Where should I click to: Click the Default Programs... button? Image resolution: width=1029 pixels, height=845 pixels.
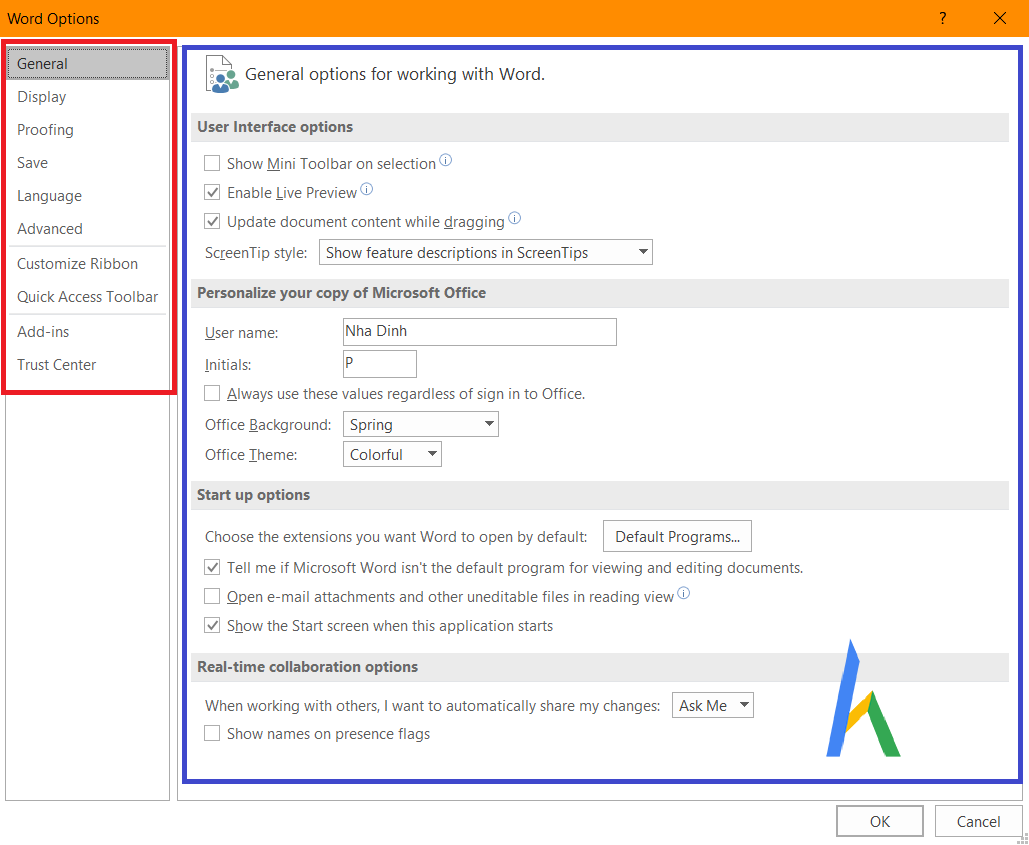click(677, 537)
